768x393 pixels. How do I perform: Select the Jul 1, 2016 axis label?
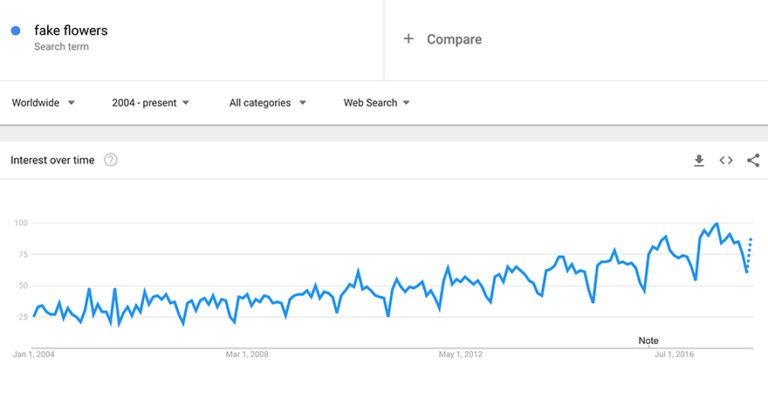click(674, 354)
